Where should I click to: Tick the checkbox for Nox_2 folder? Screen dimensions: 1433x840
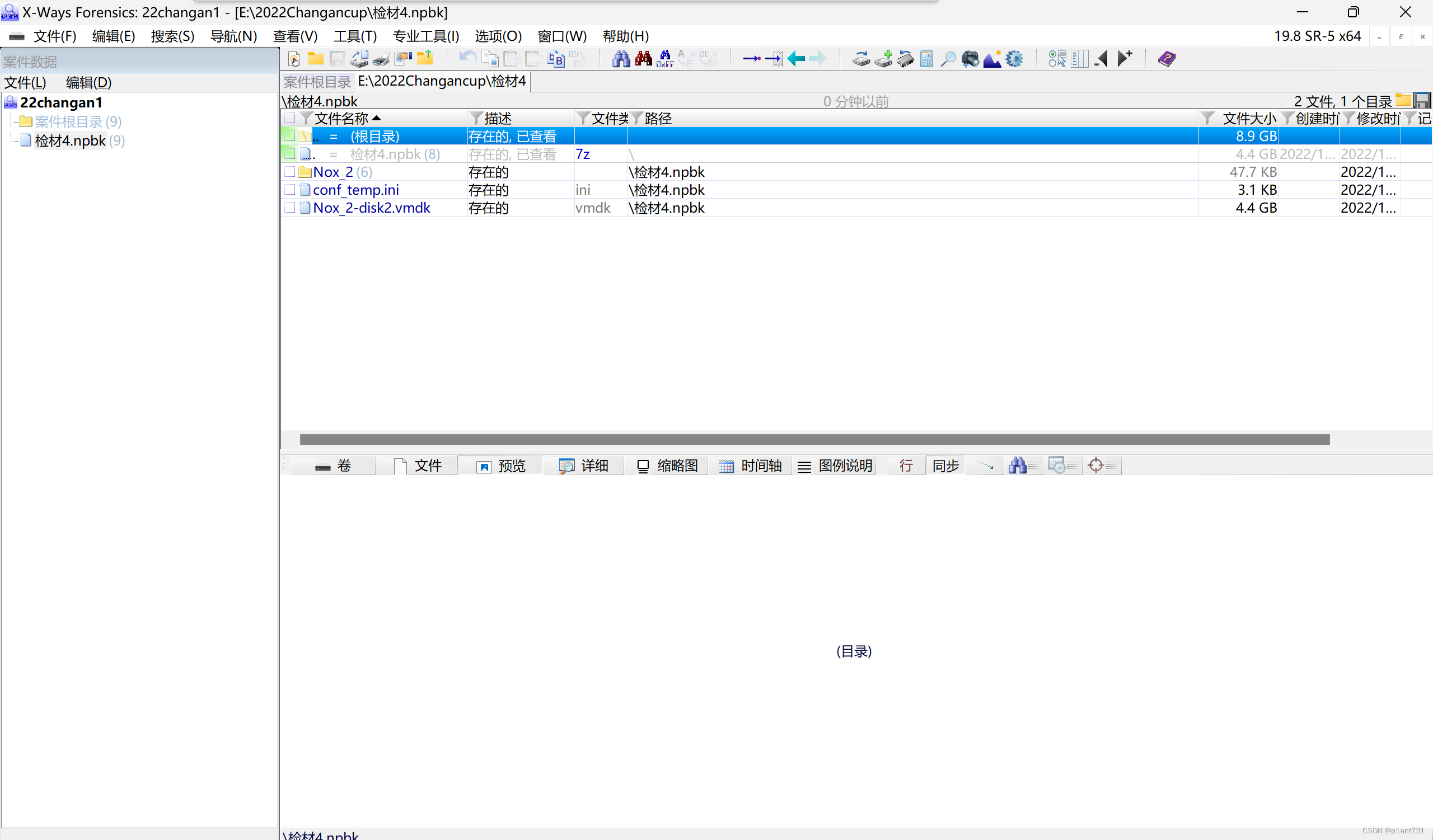(x=290, y=172)
